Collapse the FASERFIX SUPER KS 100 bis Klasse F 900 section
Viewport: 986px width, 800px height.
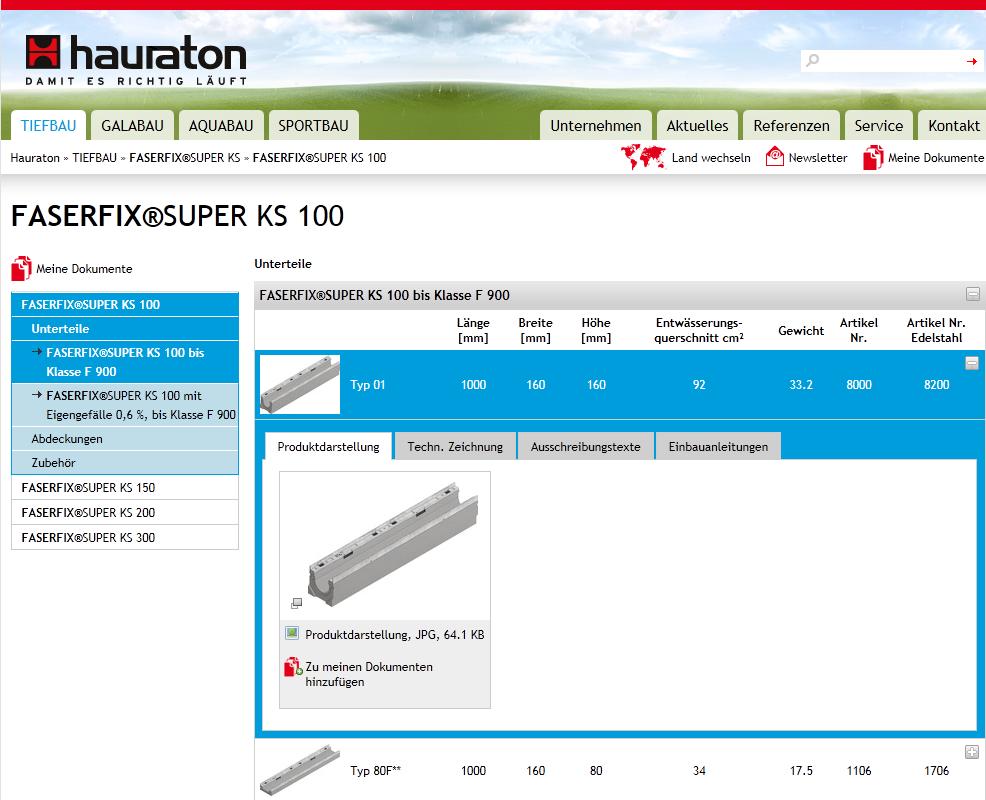(973, 294)
